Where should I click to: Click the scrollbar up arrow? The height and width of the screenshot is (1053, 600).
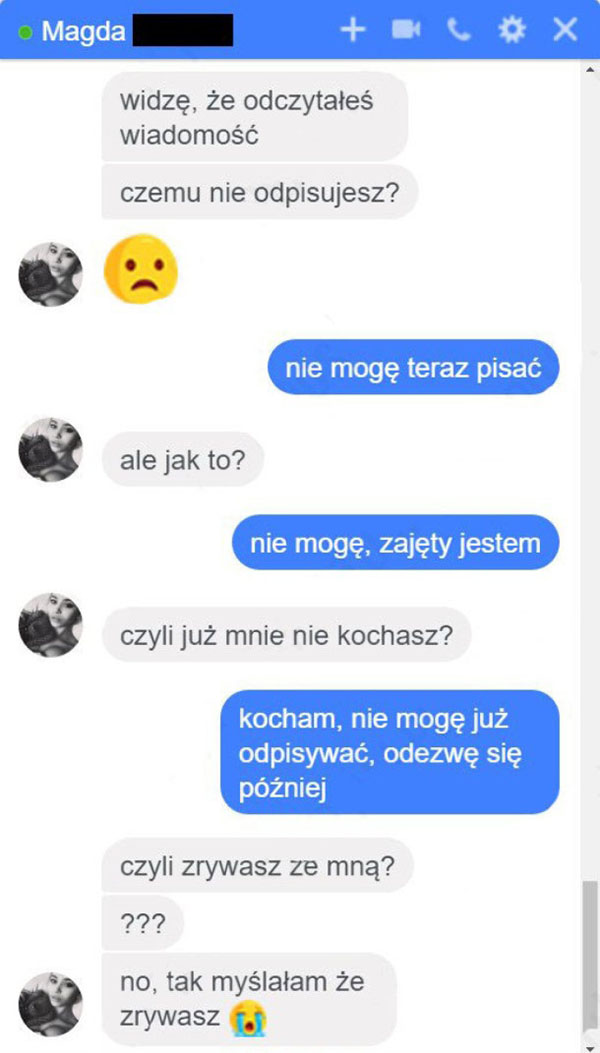[x=591, y=69]
